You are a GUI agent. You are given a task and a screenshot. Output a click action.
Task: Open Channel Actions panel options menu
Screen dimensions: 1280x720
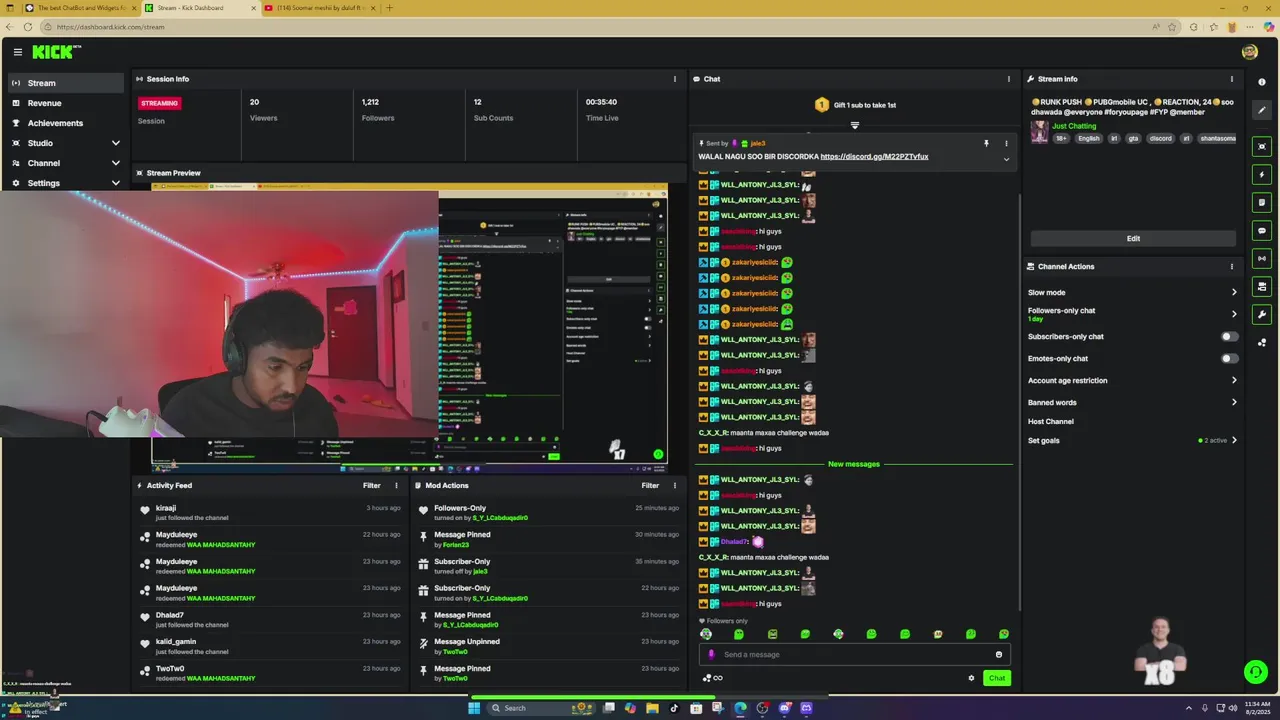[1231, 267]
